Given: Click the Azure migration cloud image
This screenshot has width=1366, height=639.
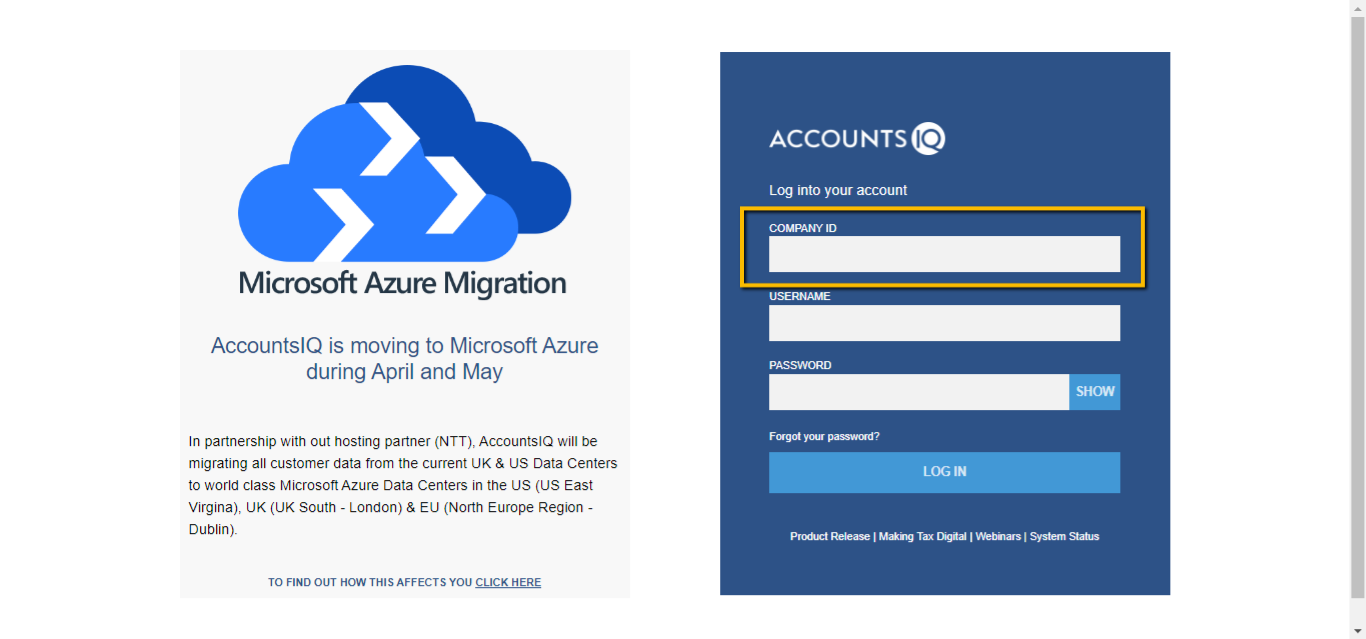Looking at the screenshot, I should pyautogui.click(x=404, y=164).
